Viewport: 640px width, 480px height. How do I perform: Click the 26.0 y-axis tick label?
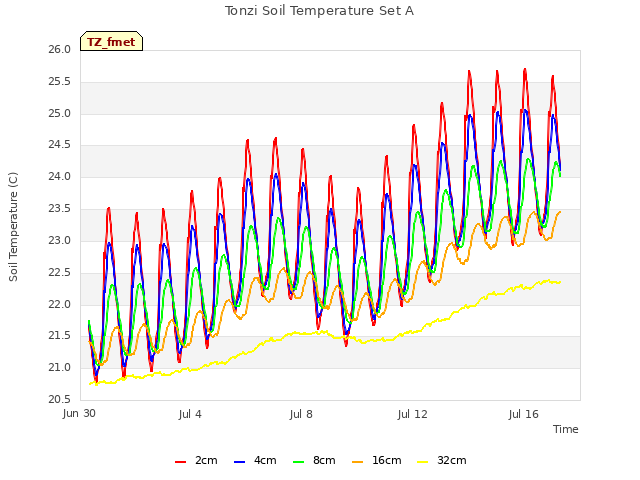(x=60, y=50)
